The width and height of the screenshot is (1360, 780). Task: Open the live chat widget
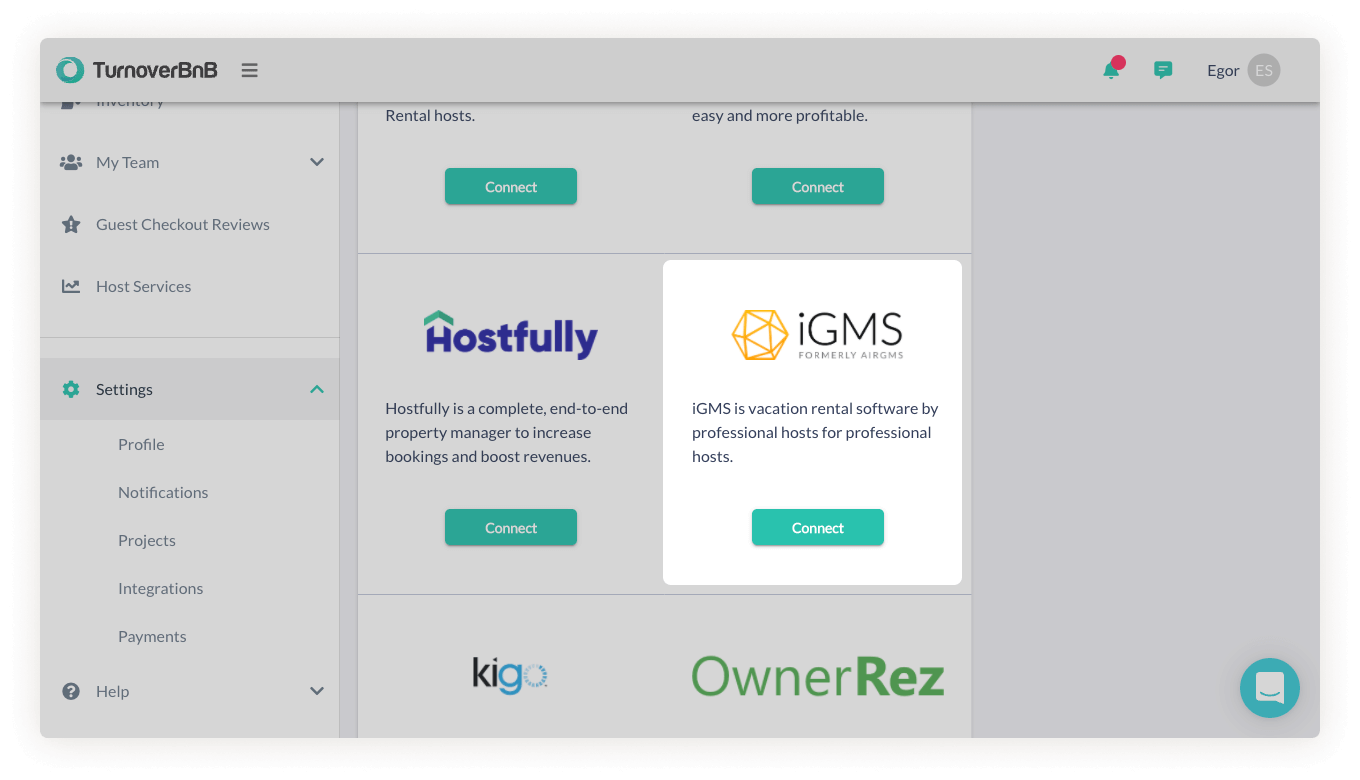pyautogui.click(x=1270, y=688)
